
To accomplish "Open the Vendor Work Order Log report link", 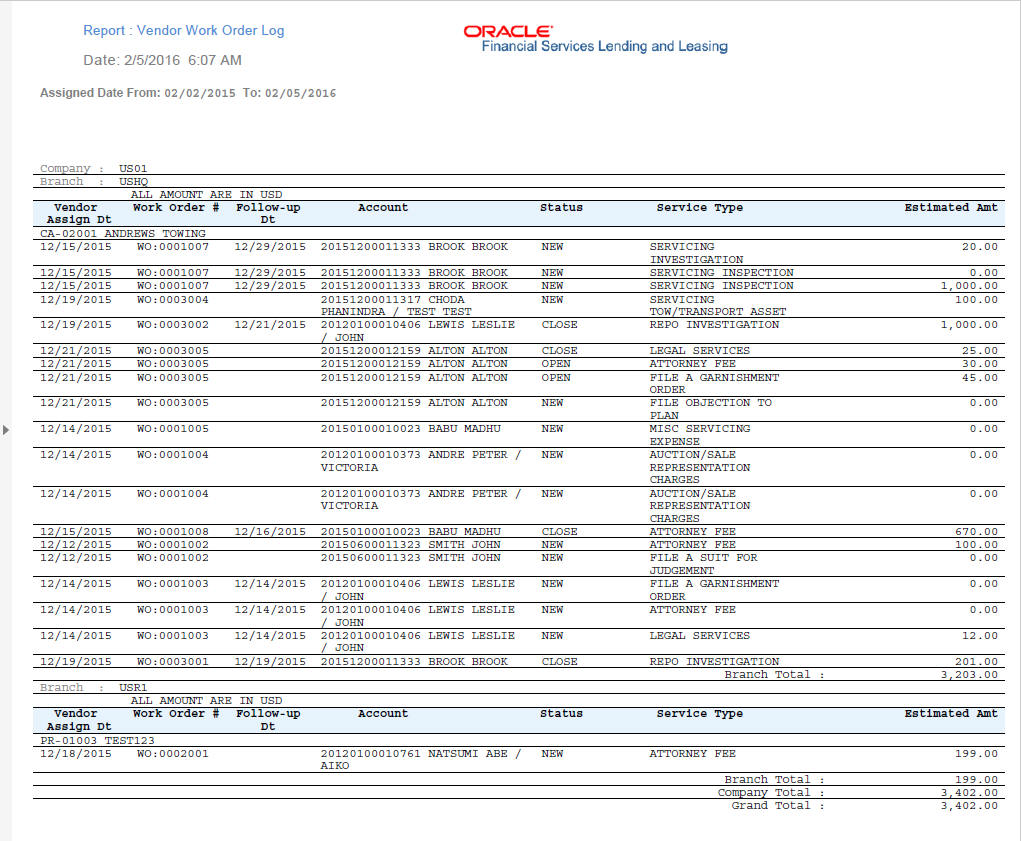I will [183, 30].
